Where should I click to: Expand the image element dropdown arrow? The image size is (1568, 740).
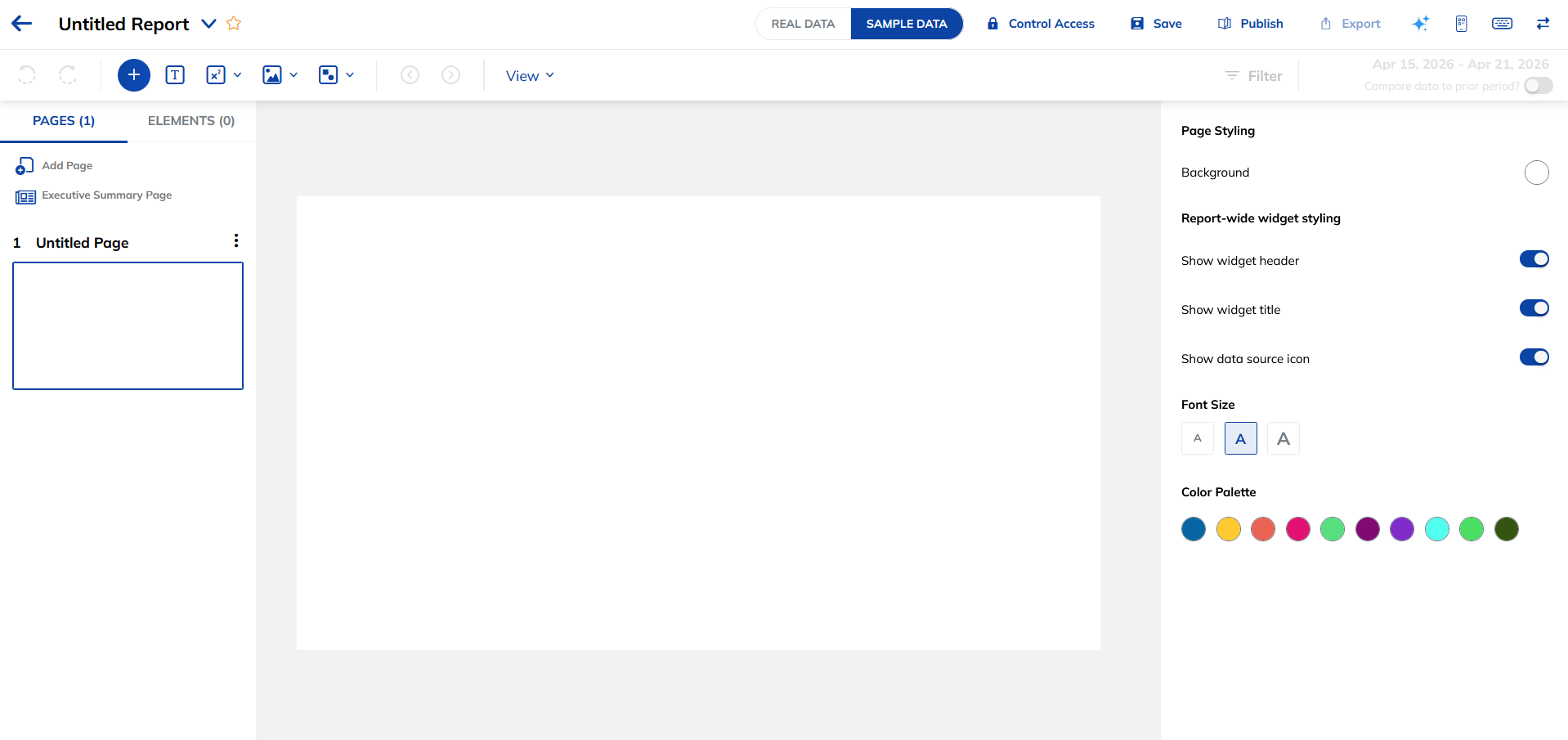coord(294,75)
